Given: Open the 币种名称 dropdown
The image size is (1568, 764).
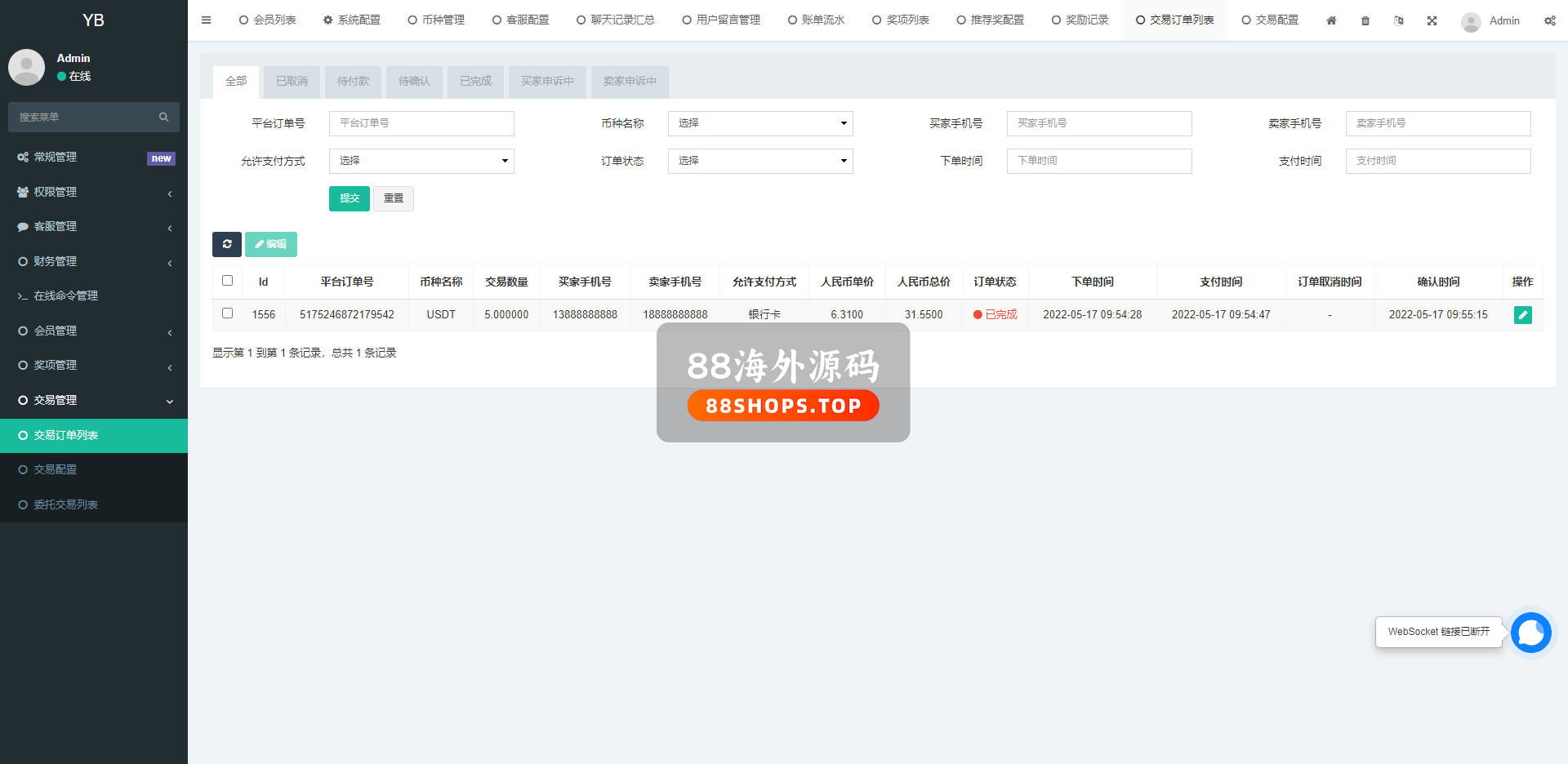Looking at the screenshot, I should (759, 123).
